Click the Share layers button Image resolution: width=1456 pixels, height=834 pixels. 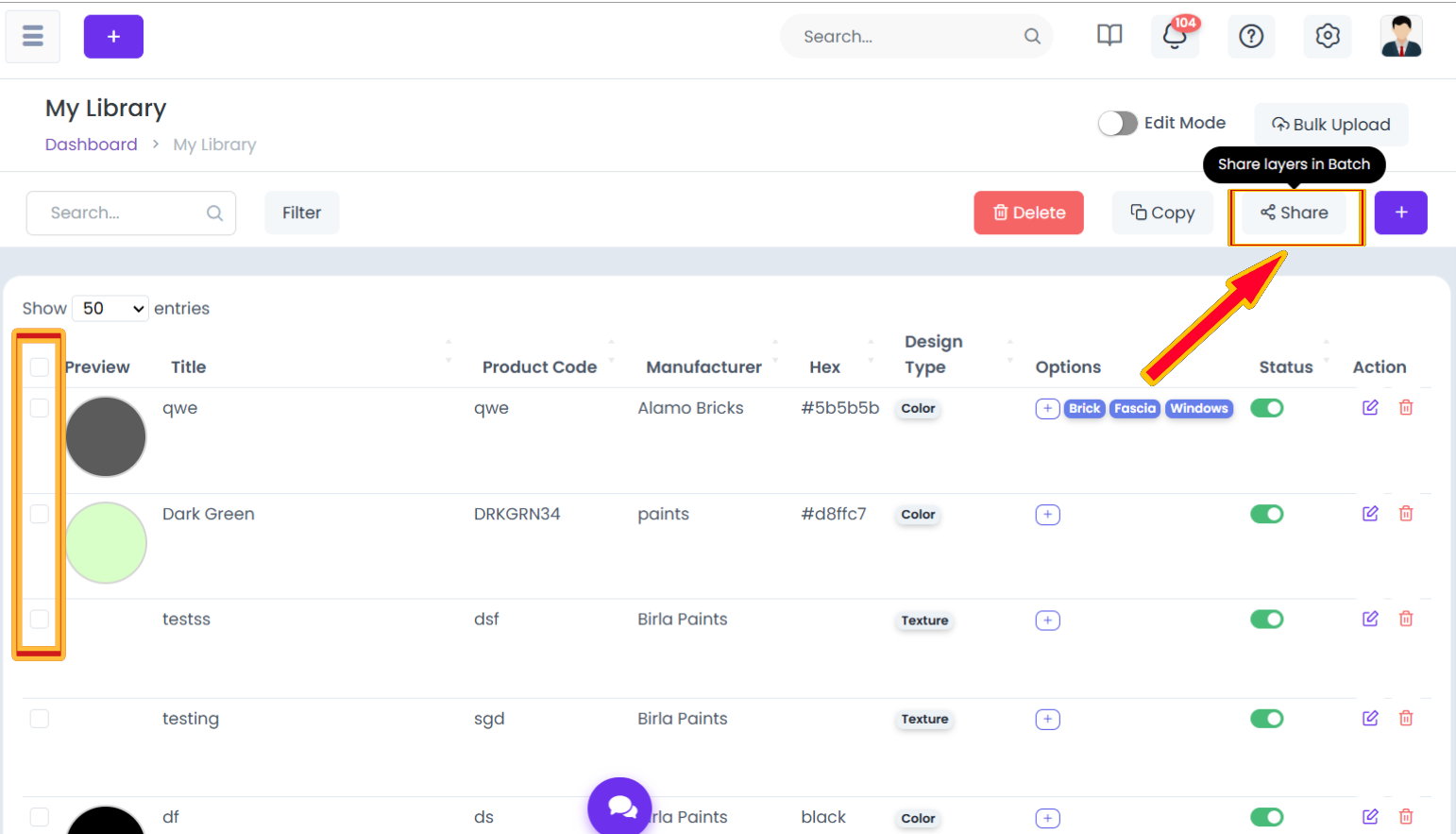coord(1295,213)
